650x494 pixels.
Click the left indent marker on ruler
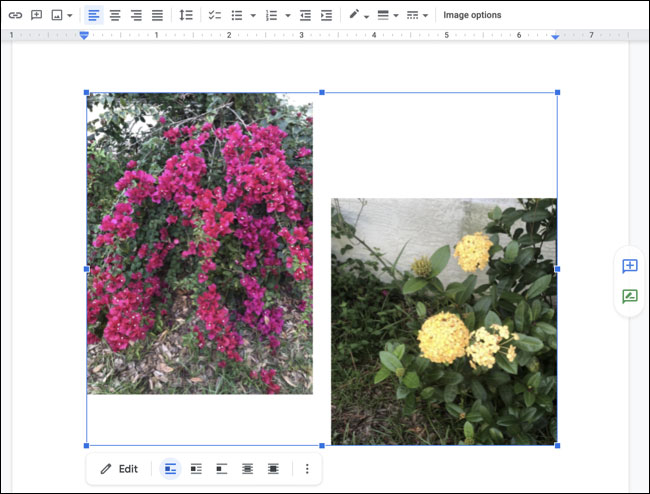coord(84,36)
